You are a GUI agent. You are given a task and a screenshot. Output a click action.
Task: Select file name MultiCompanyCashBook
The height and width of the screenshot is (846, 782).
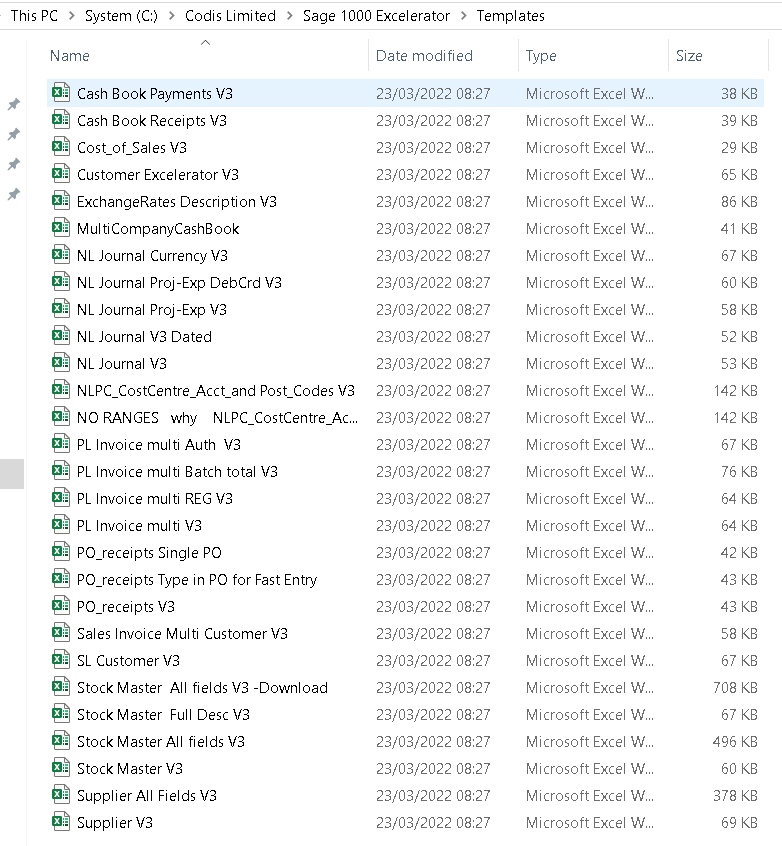pos(158,228)
